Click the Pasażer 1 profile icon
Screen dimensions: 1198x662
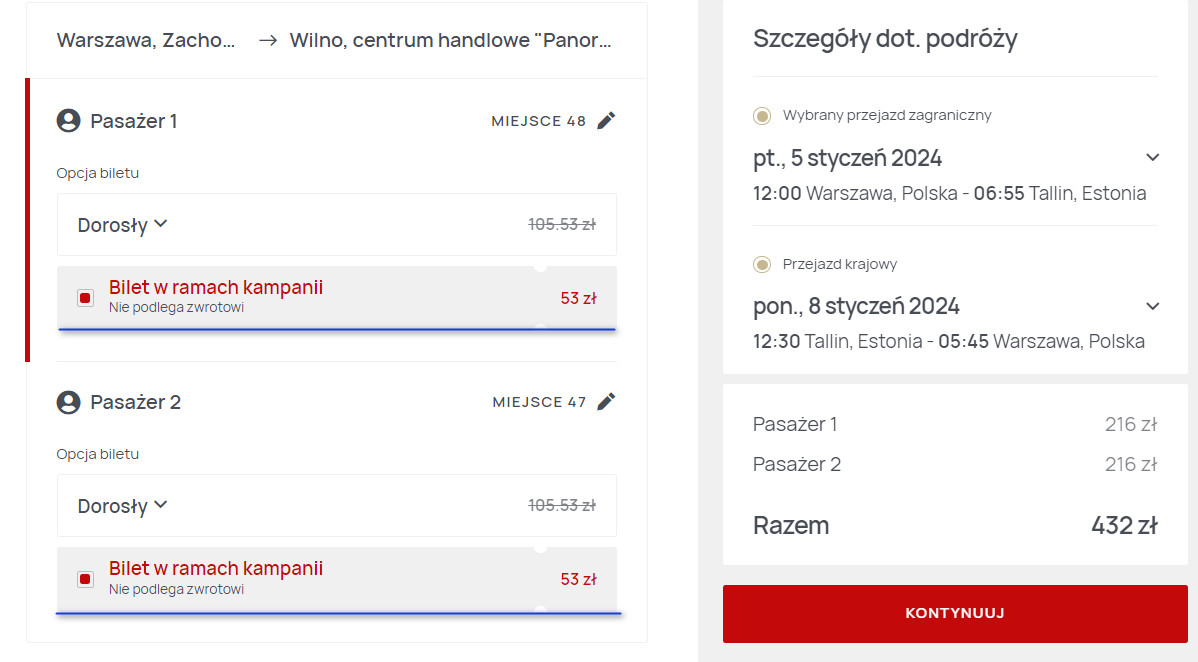(68, 121)
